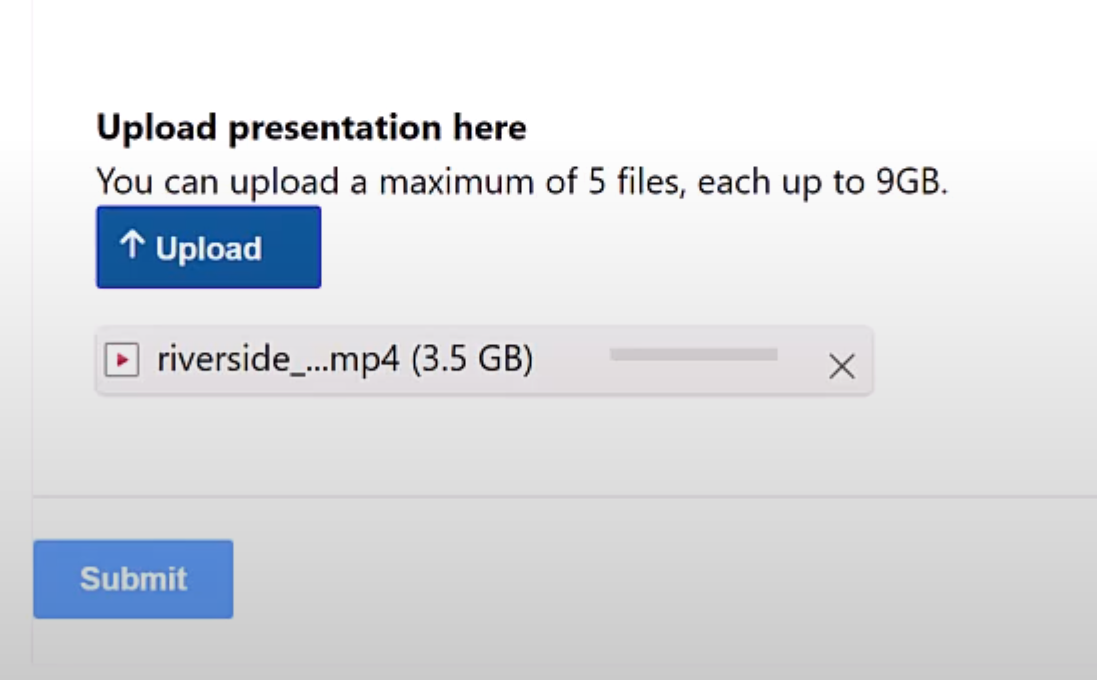Click the "presentation" word in heading

click(x=334, y=129)
